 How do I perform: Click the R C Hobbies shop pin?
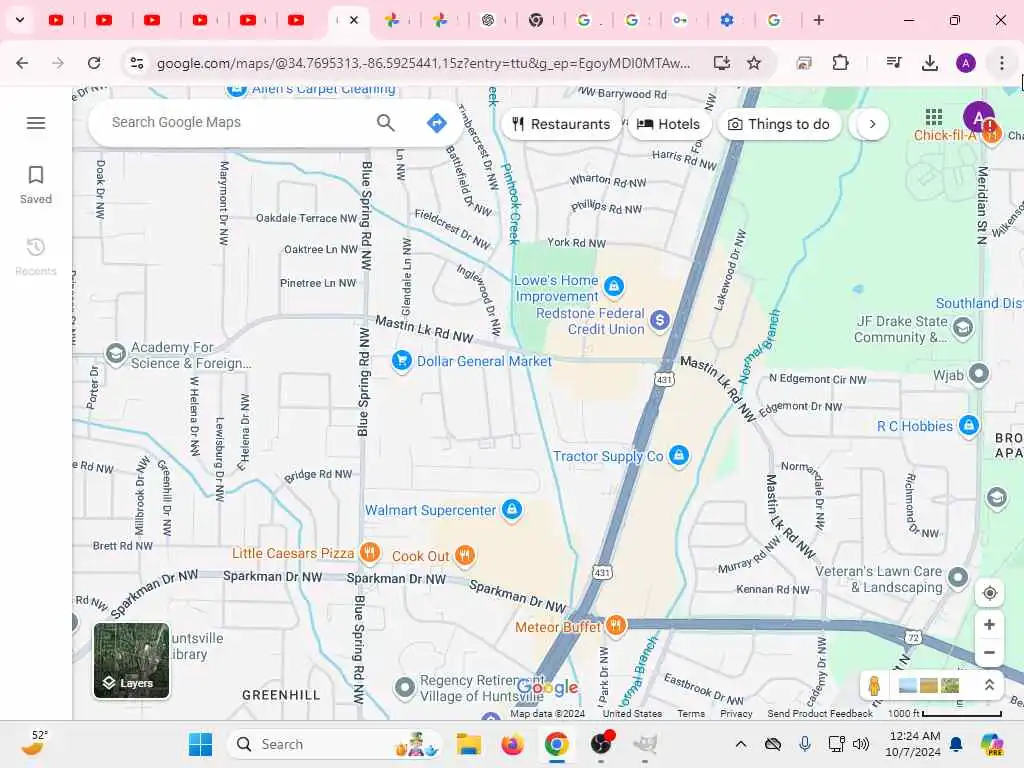968,426
